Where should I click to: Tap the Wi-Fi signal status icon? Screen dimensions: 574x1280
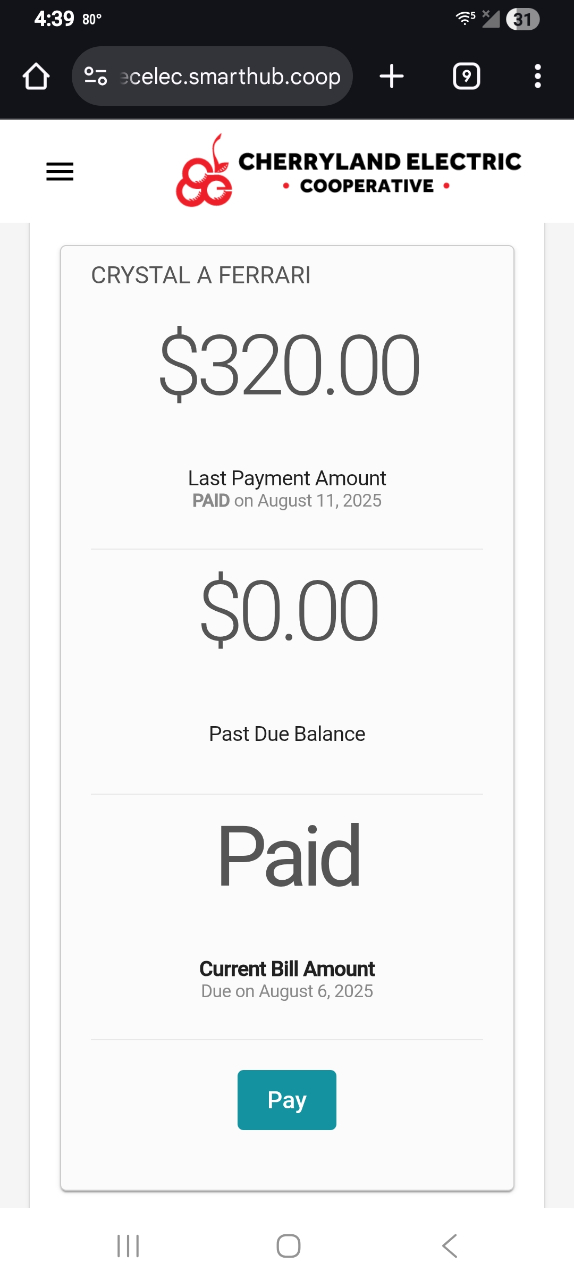(x=465, y=18)
